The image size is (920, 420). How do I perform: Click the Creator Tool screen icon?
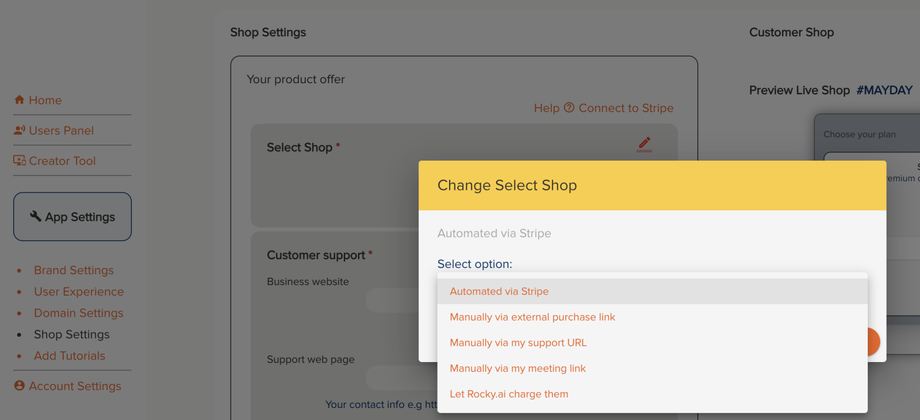click(x=19, y=161)
